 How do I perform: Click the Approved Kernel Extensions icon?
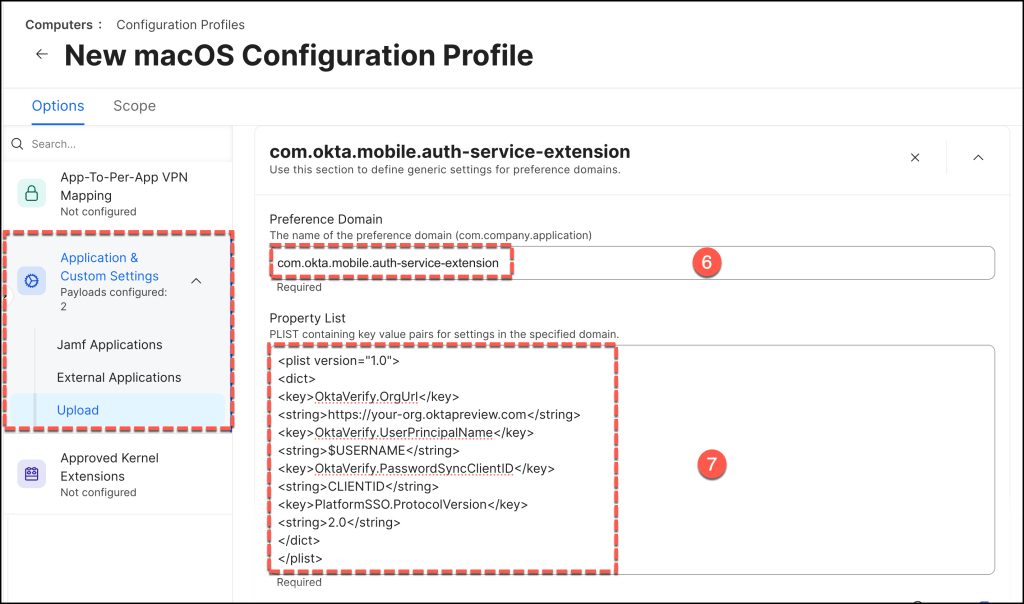[x=32, y=474]
